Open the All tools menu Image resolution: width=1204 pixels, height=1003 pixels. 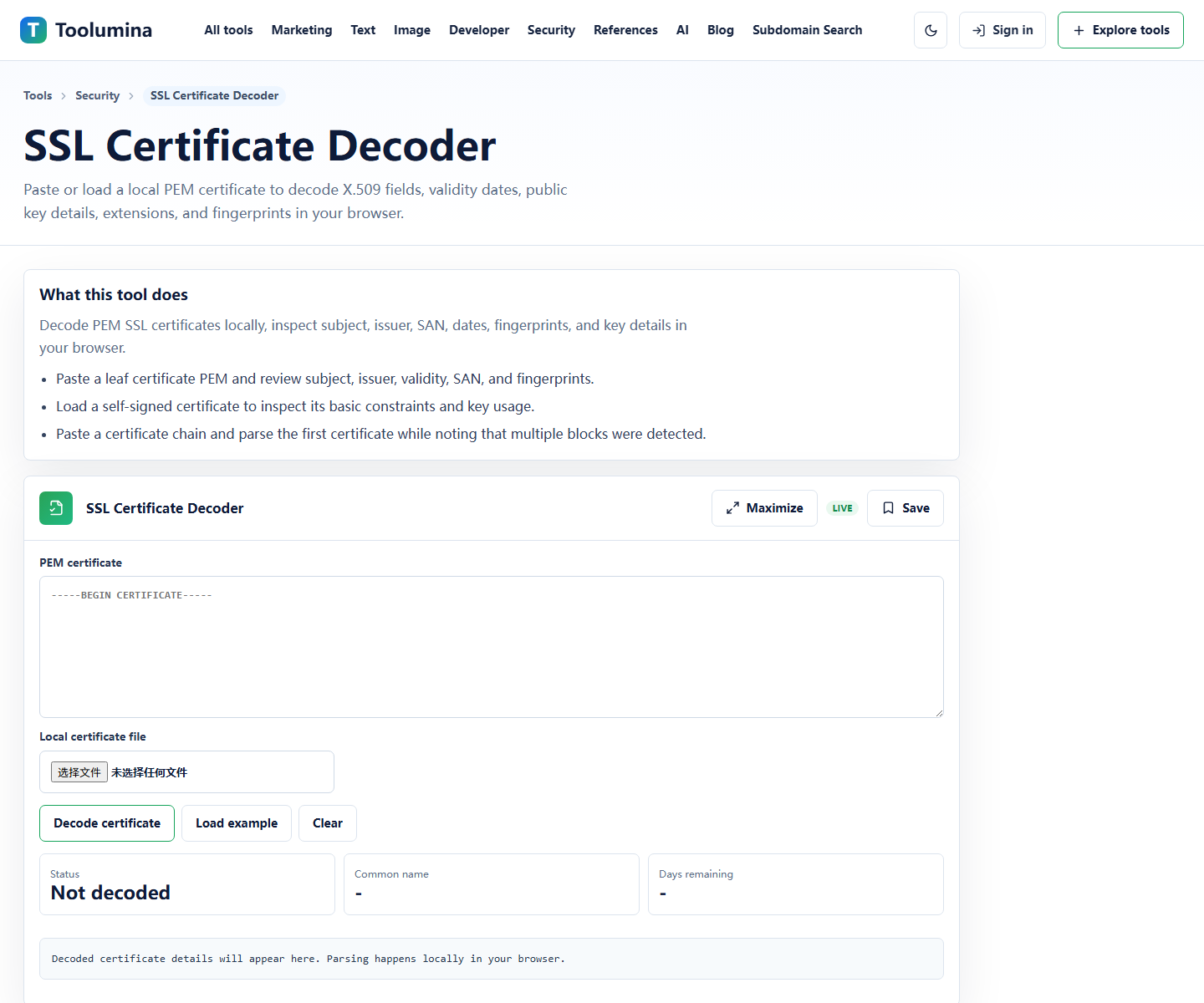tap(228, 30)
